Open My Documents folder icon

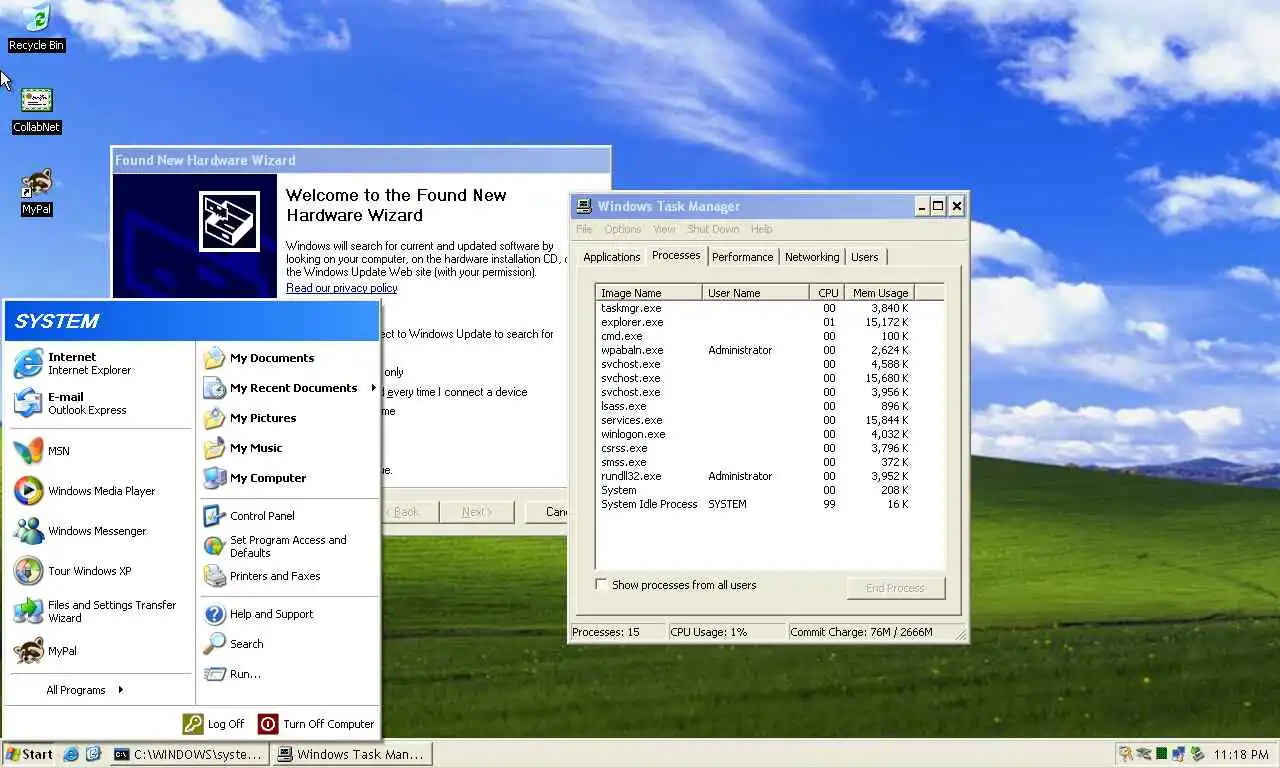coord(214,358)
